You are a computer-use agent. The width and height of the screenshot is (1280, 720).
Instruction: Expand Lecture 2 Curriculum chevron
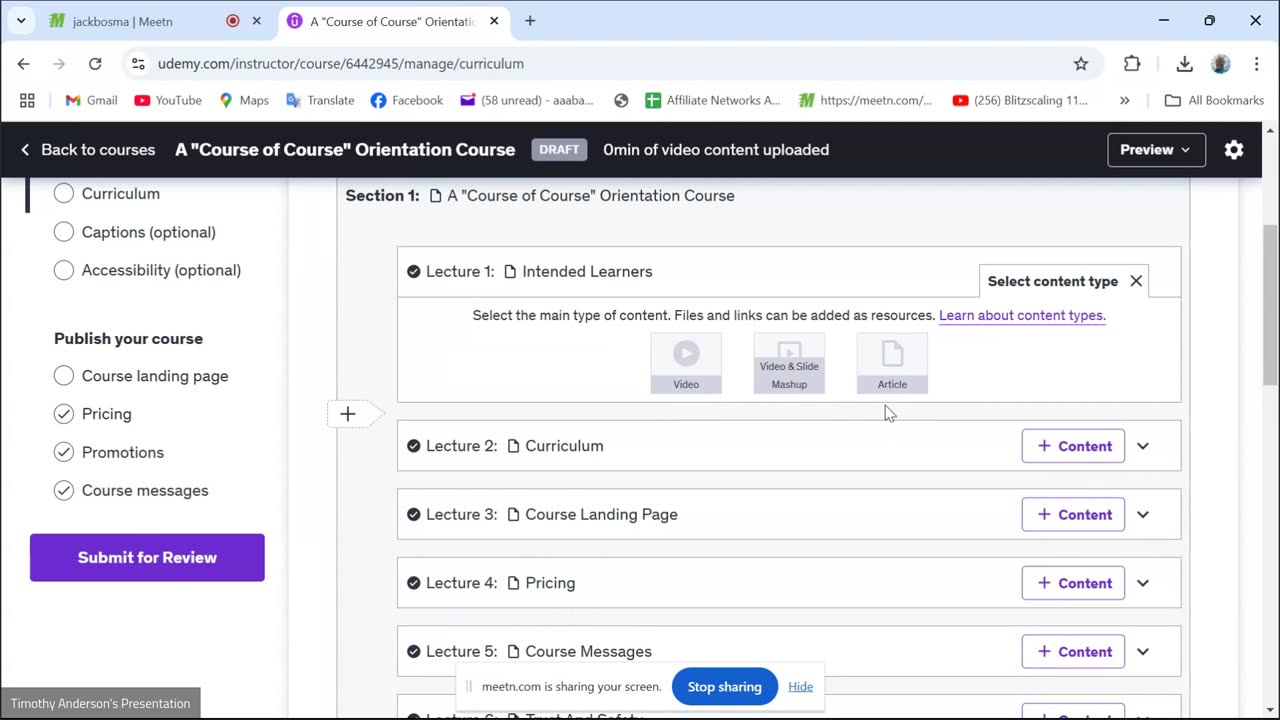coord(1143,446)
